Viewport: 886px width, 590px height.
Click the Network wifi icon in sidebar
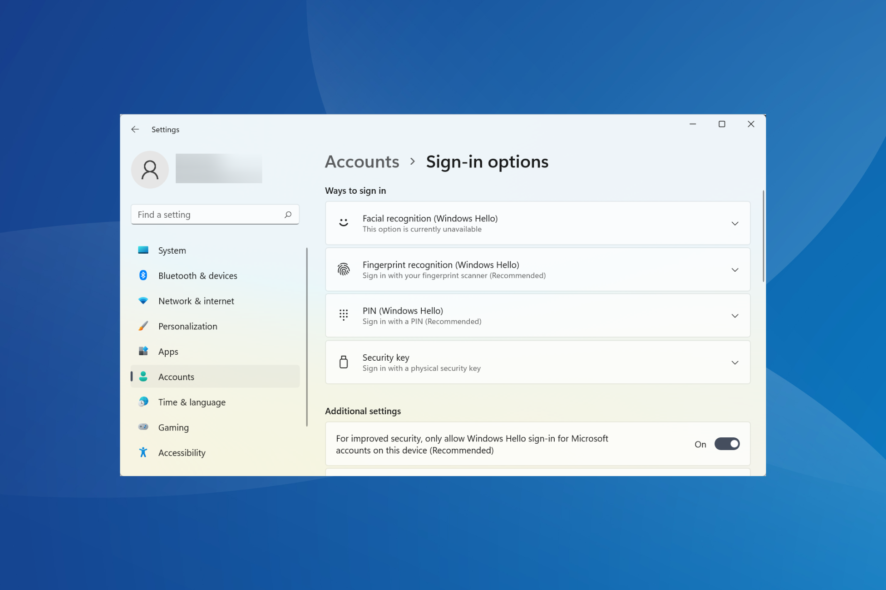[x=144, y=301]
